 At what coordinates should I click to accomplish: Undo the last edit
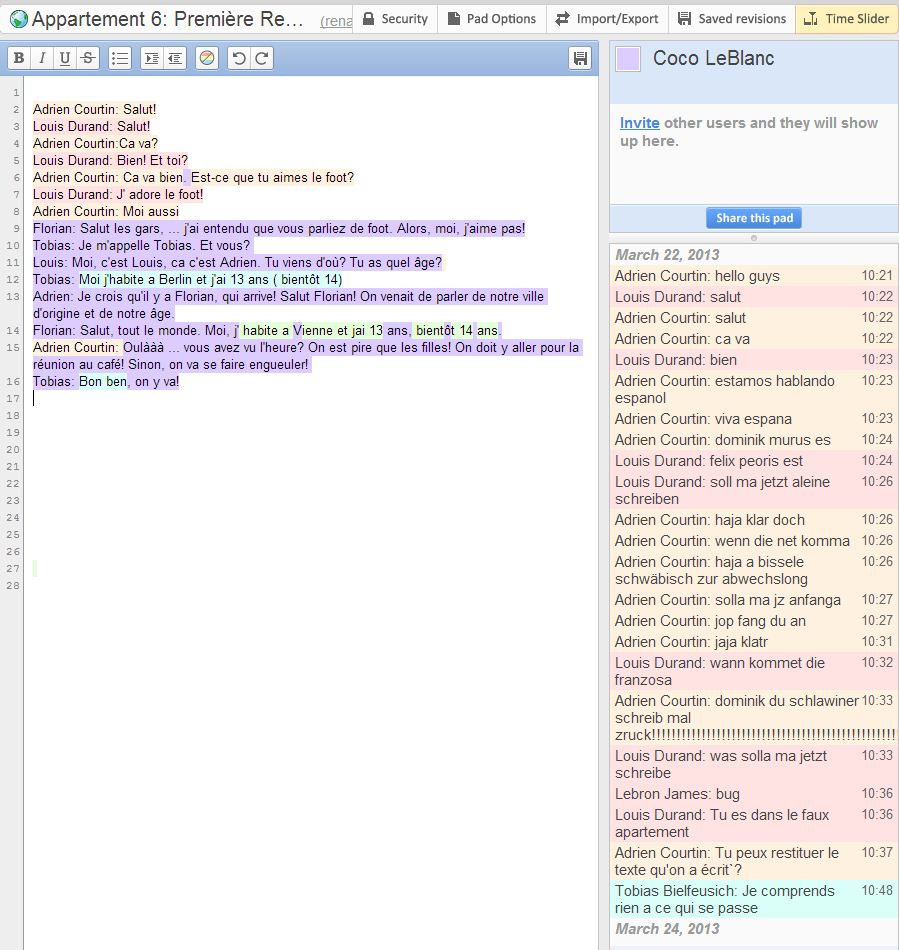tap(238, 59)
